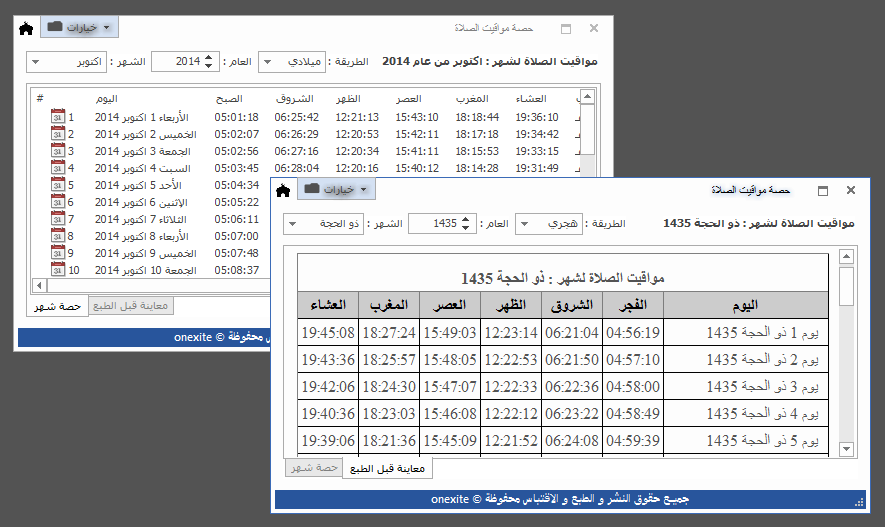Click Fajr time 05:01:18 in back window
Screen dimensions: 885x527
[236, 117]
